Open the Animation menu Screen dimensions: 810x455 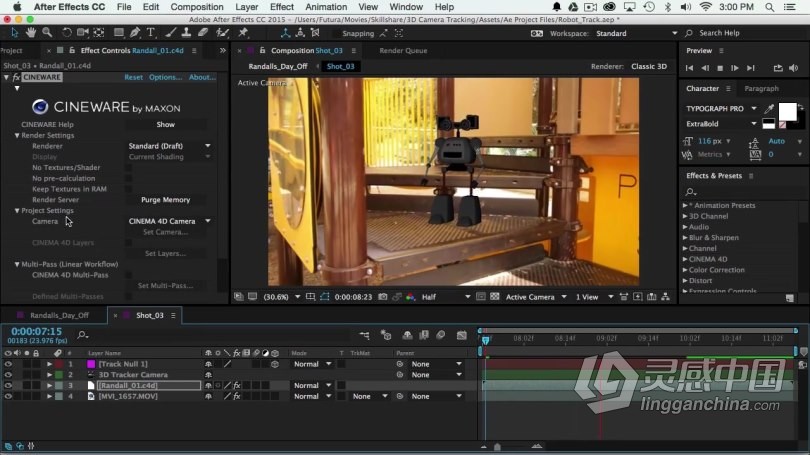pos(326,7)
